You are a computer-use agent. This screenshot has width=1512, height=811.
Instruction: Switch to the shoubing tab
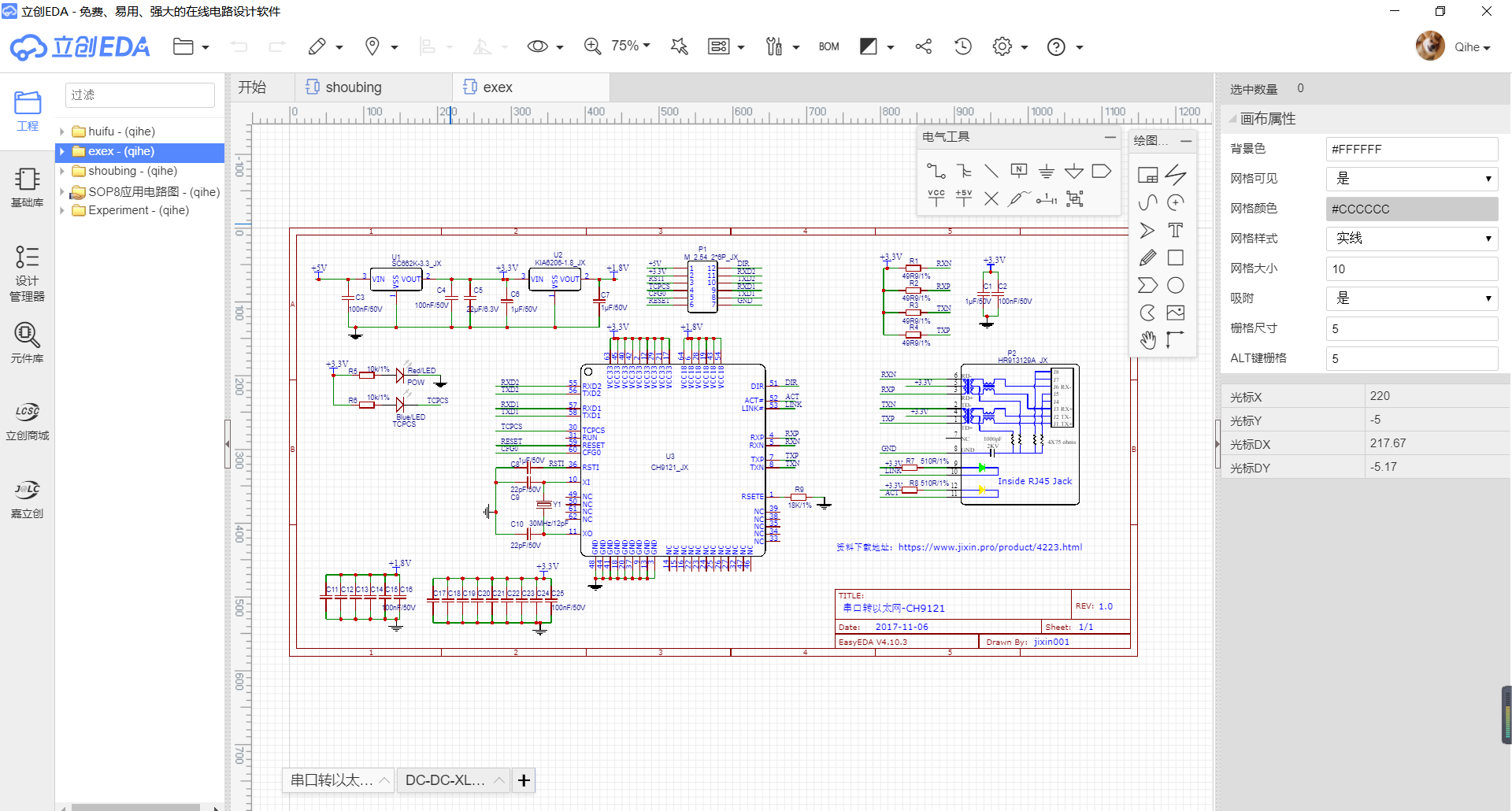point(354,87)
